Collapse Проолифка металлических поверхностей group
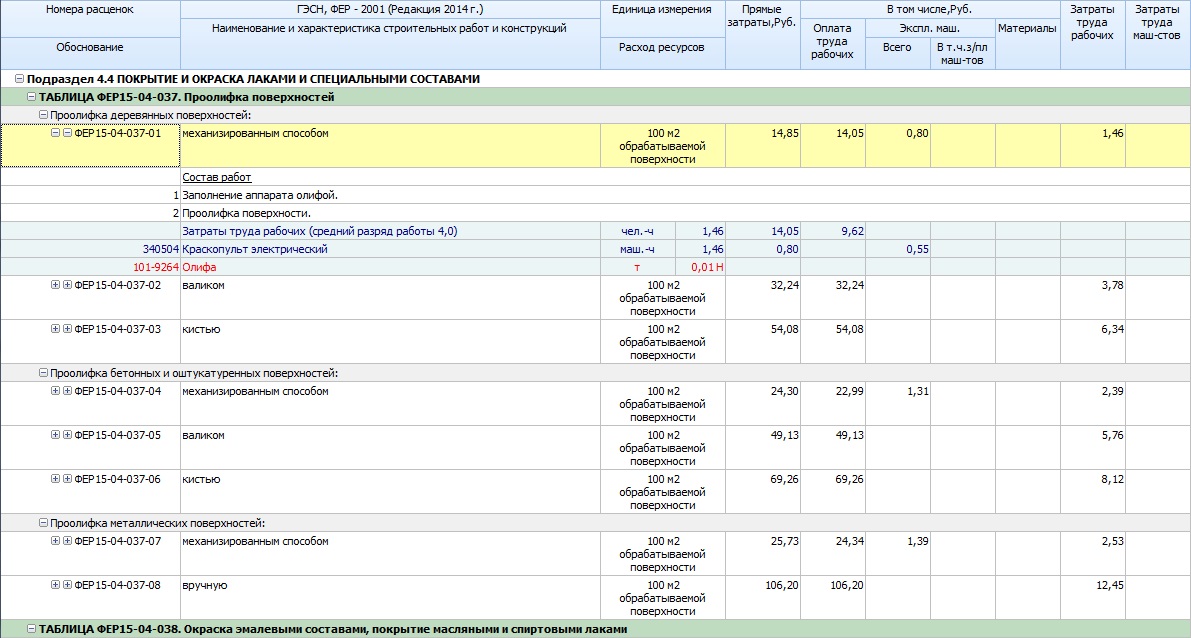The width and height of the screenshot is (1191, 638). tap(43, 524)
